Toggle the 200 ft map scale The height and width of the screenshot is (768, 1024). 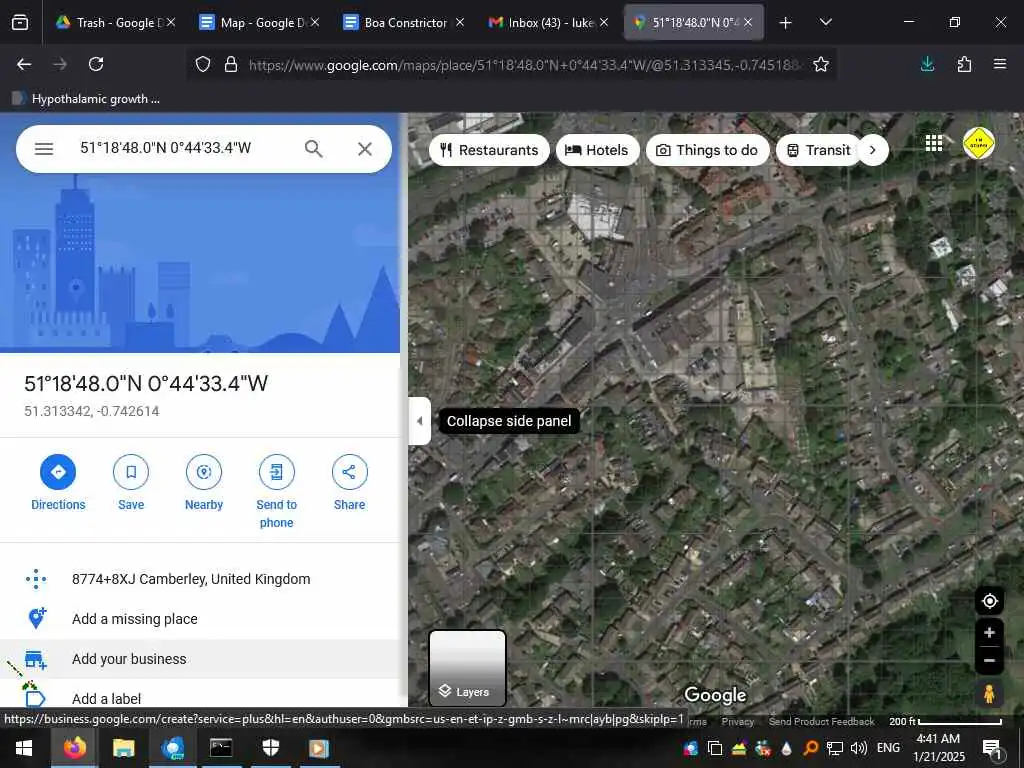point(946,721)
